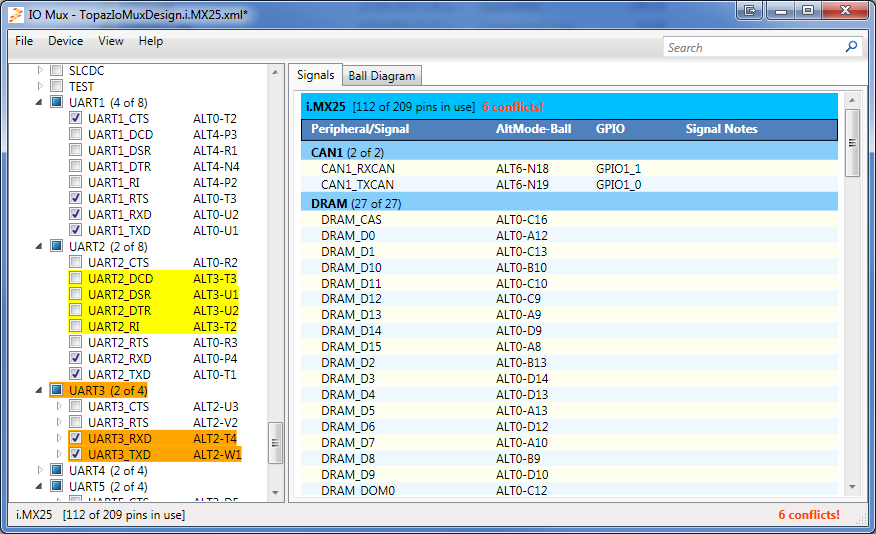Viewport: 876px width, 534px height.
Task: Check the highlighted UART2_DSR checkbox
Action: coord(75,294)
